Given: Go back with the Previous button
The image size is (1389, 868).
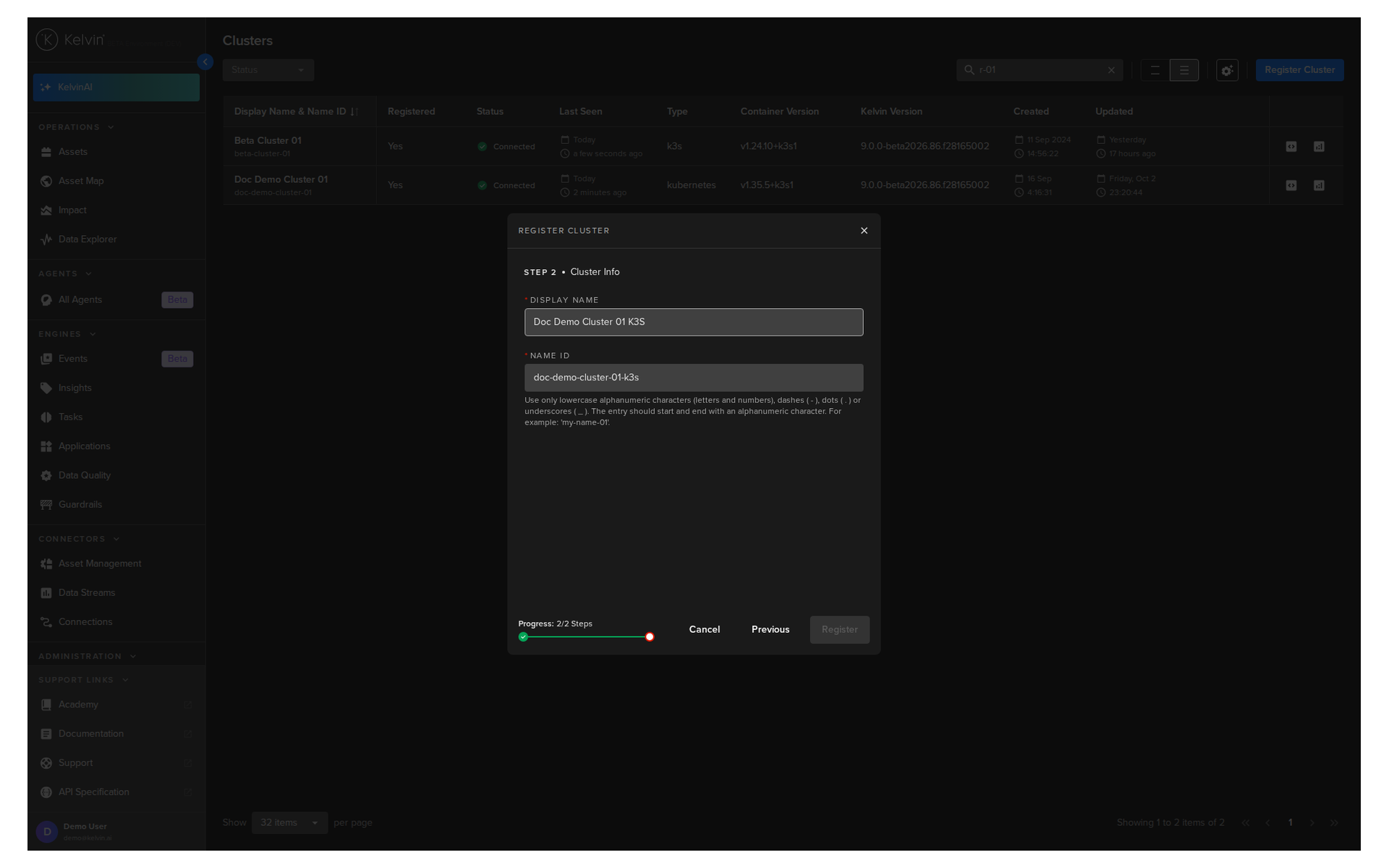Looking at the screenshot, I should [770, 629].
